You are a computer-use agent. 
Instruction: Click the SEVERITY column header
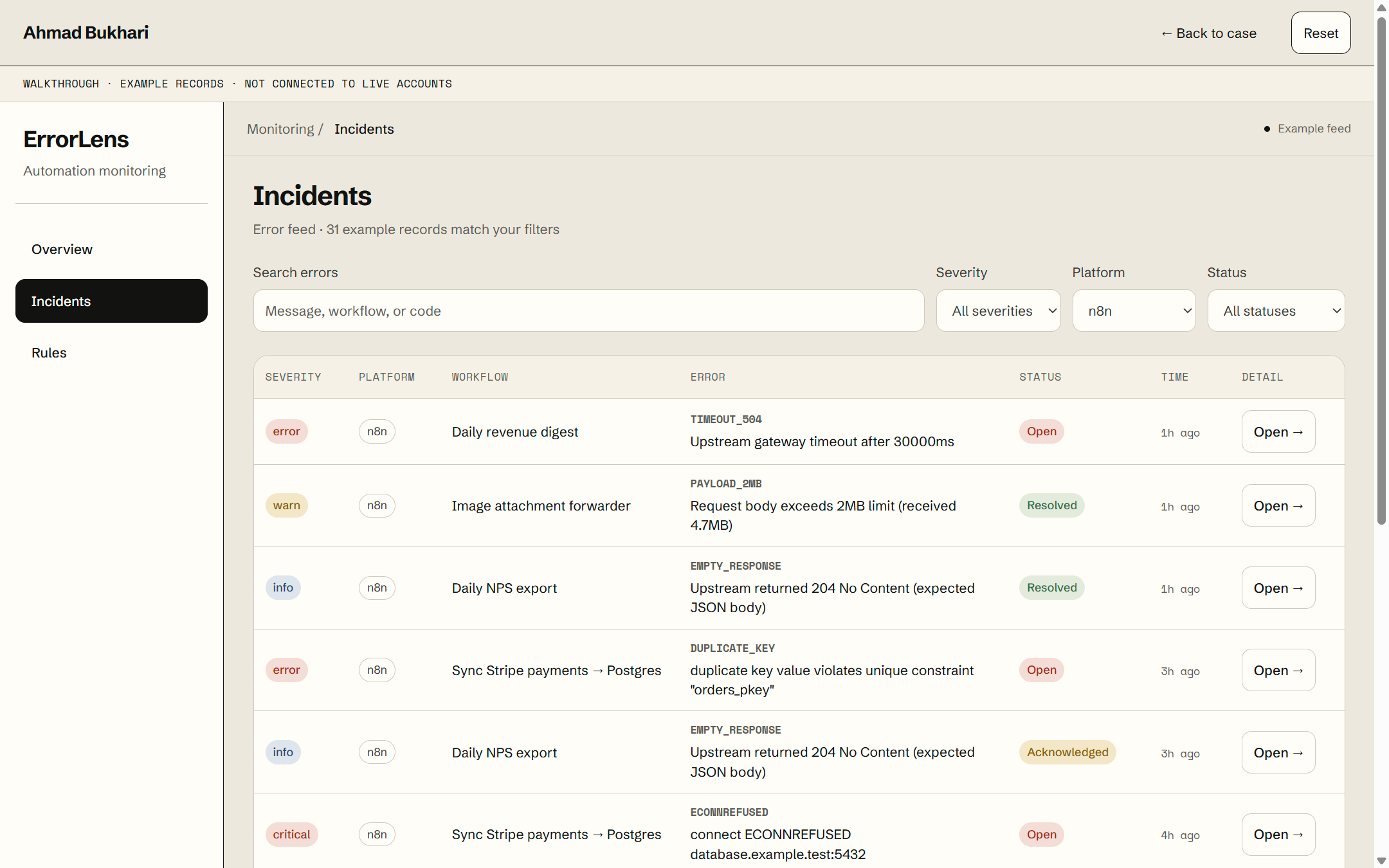293,377
